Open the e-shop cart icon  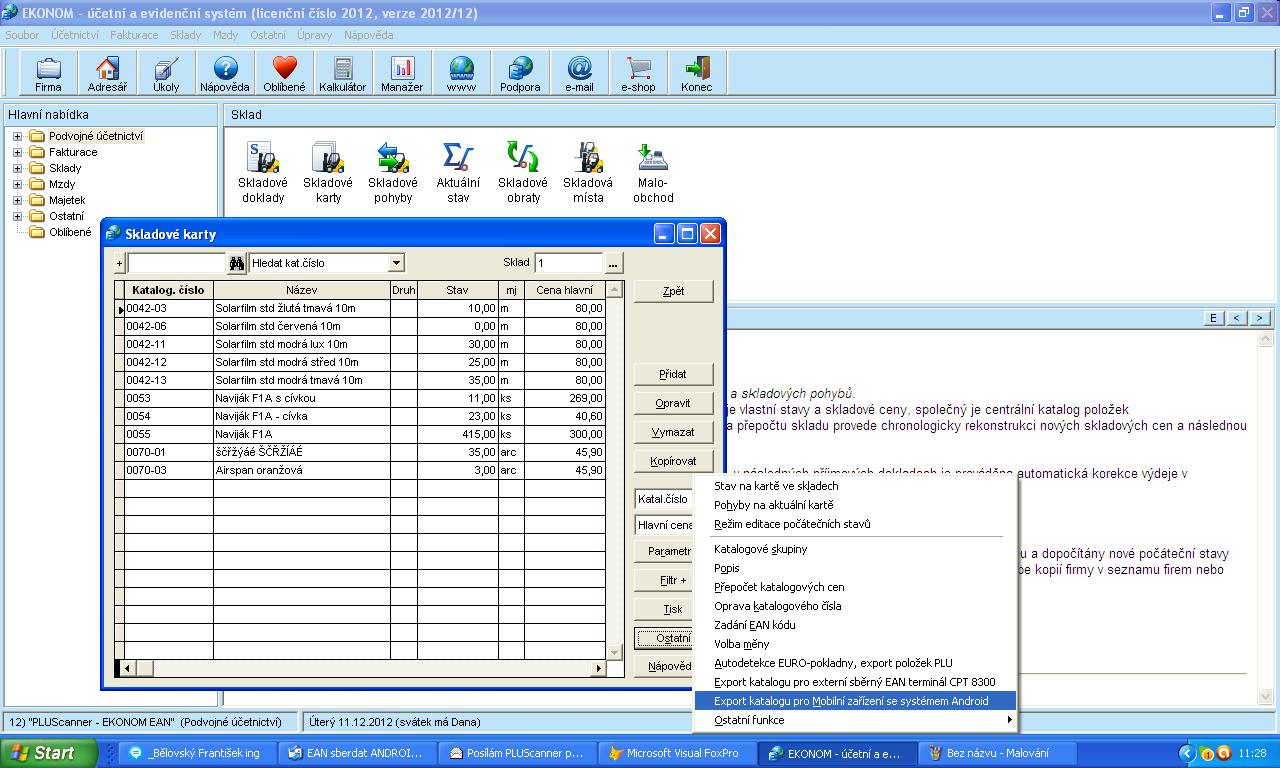[638, 74]
